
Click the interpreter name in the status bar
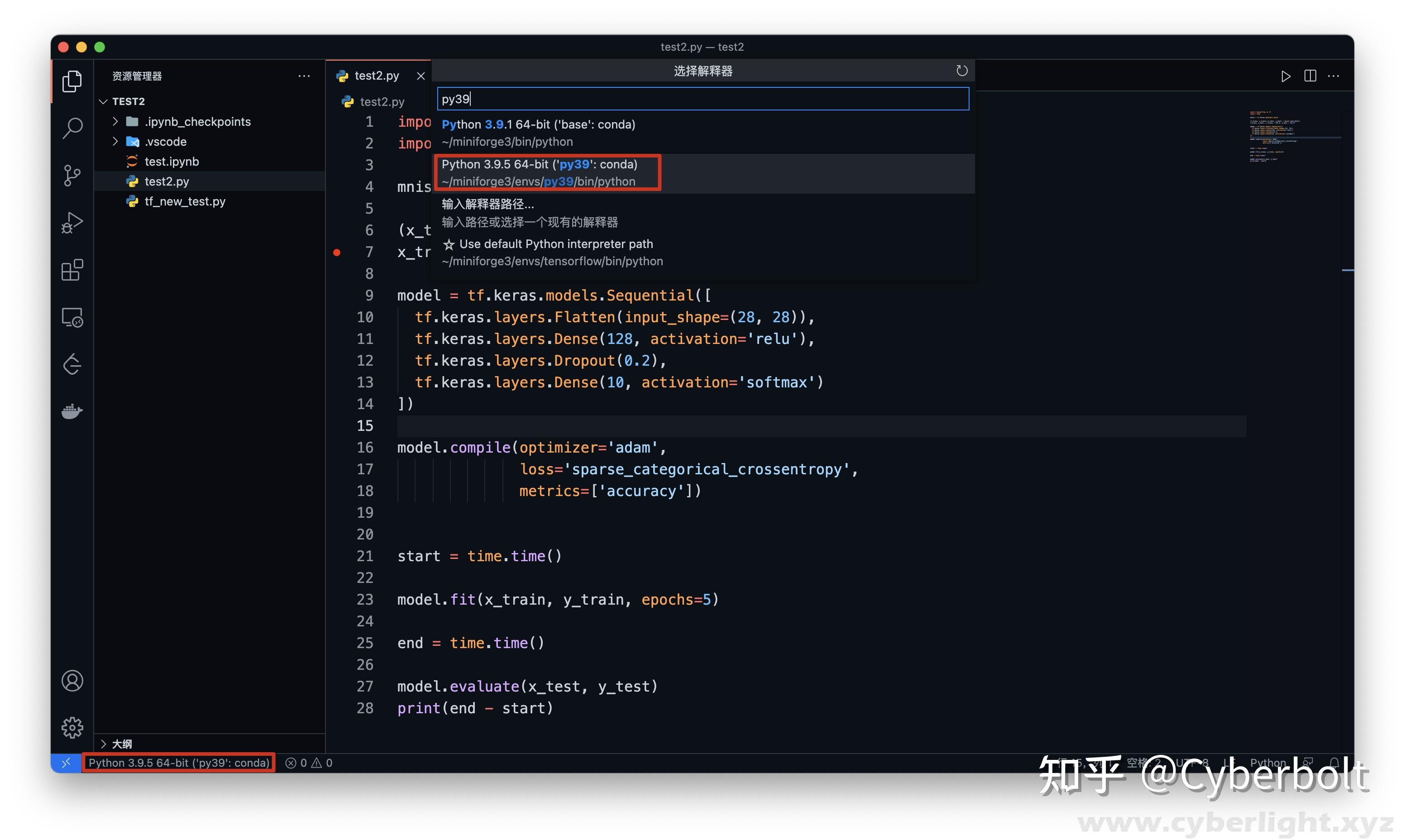coord(178,763)
